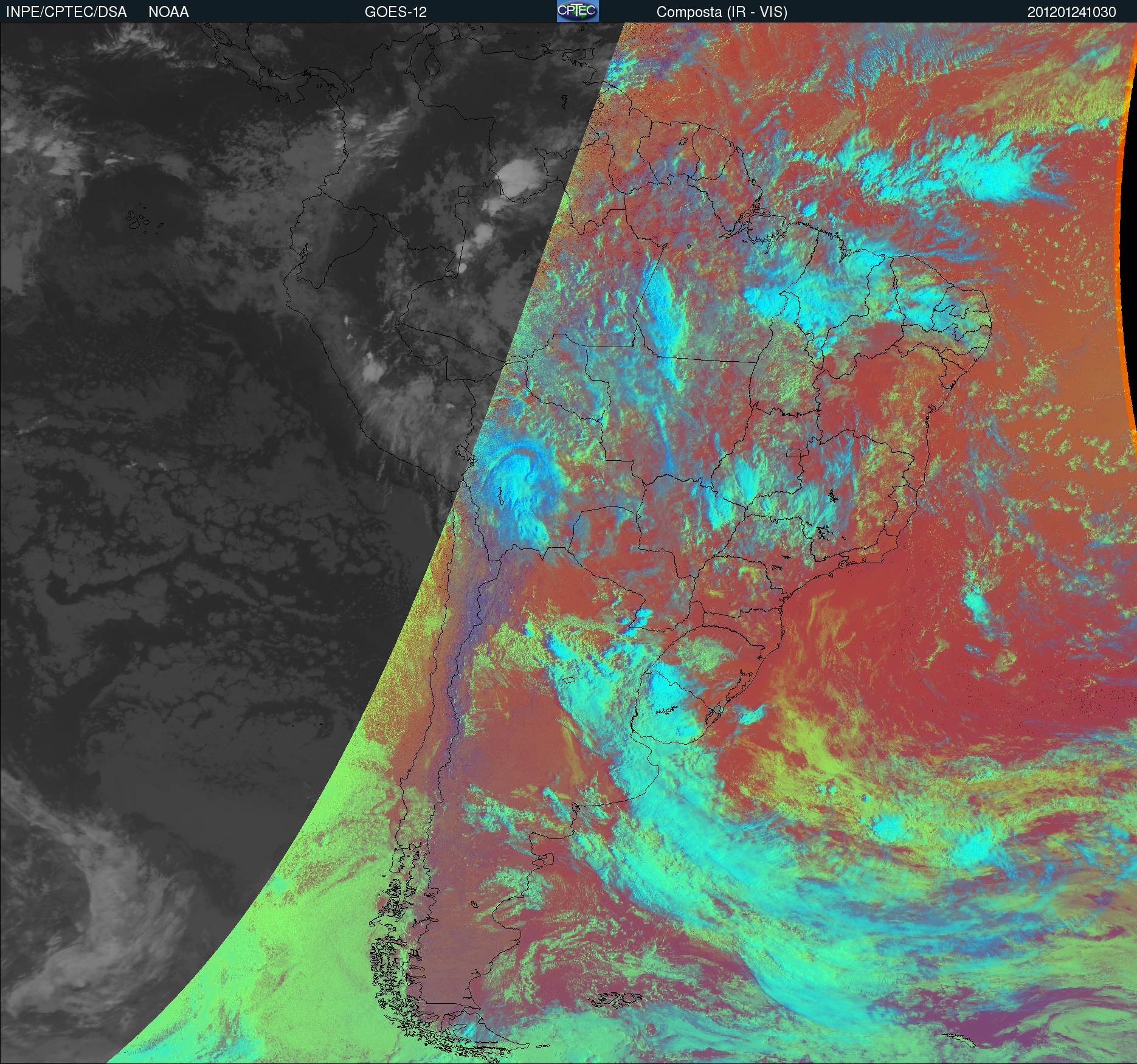The image size is (1137, 1064).
Task: Click the Composta (IR - VIS) title
Action: 722,12
